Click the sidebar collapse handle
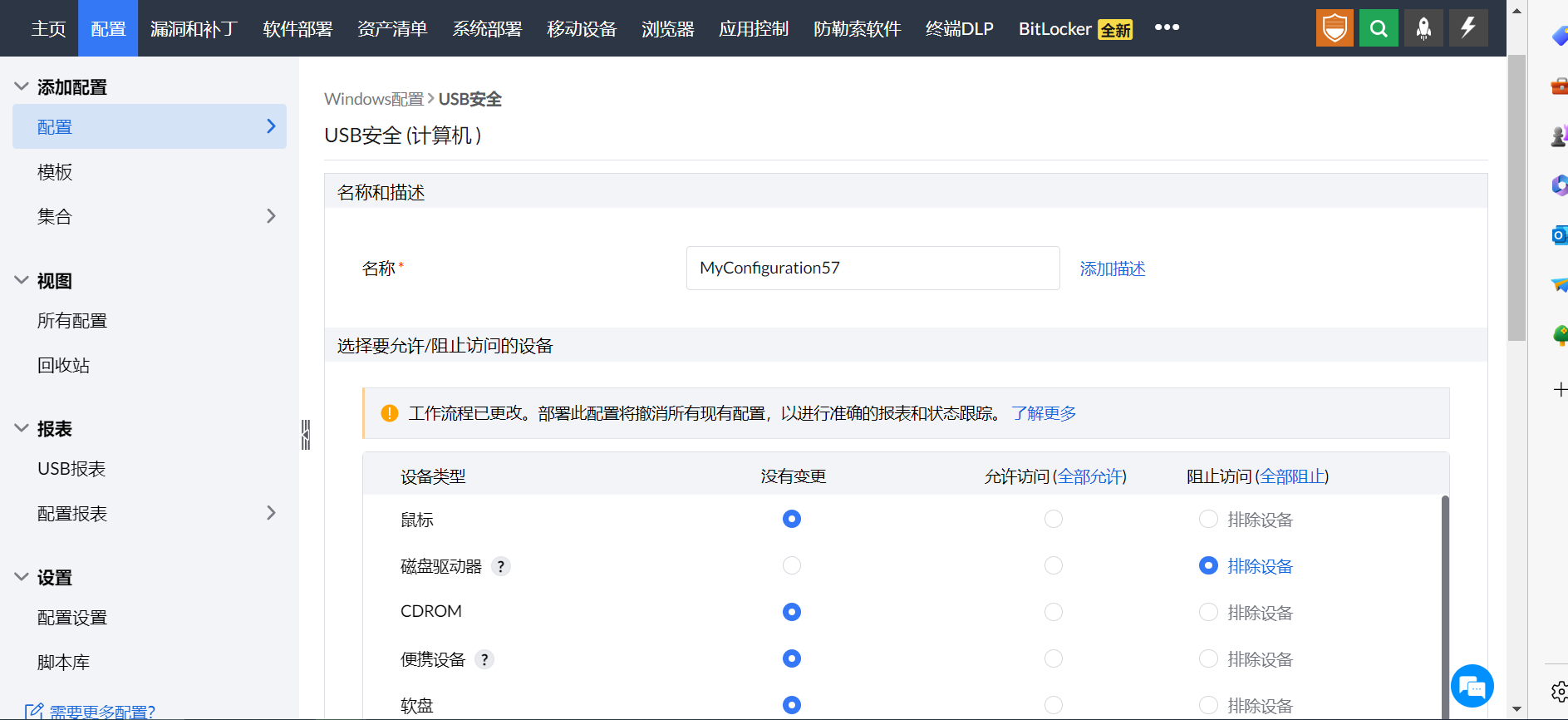 [x=306, y=434]
